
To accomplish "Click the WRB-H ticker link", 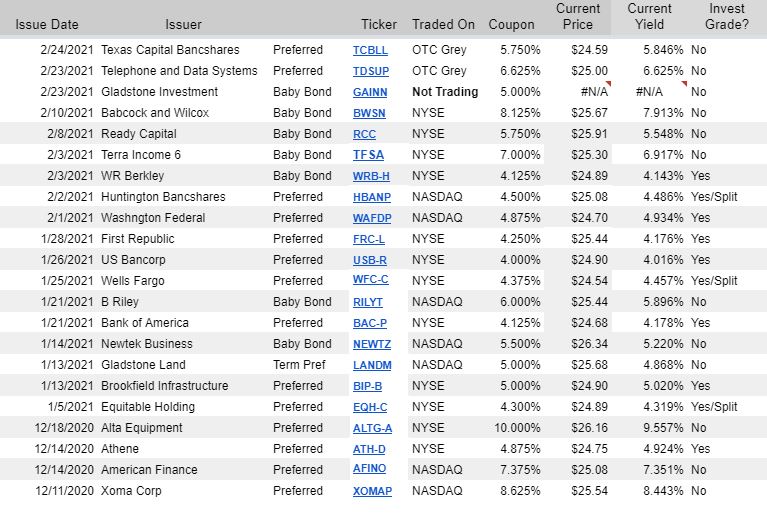I will click(371, 176).
